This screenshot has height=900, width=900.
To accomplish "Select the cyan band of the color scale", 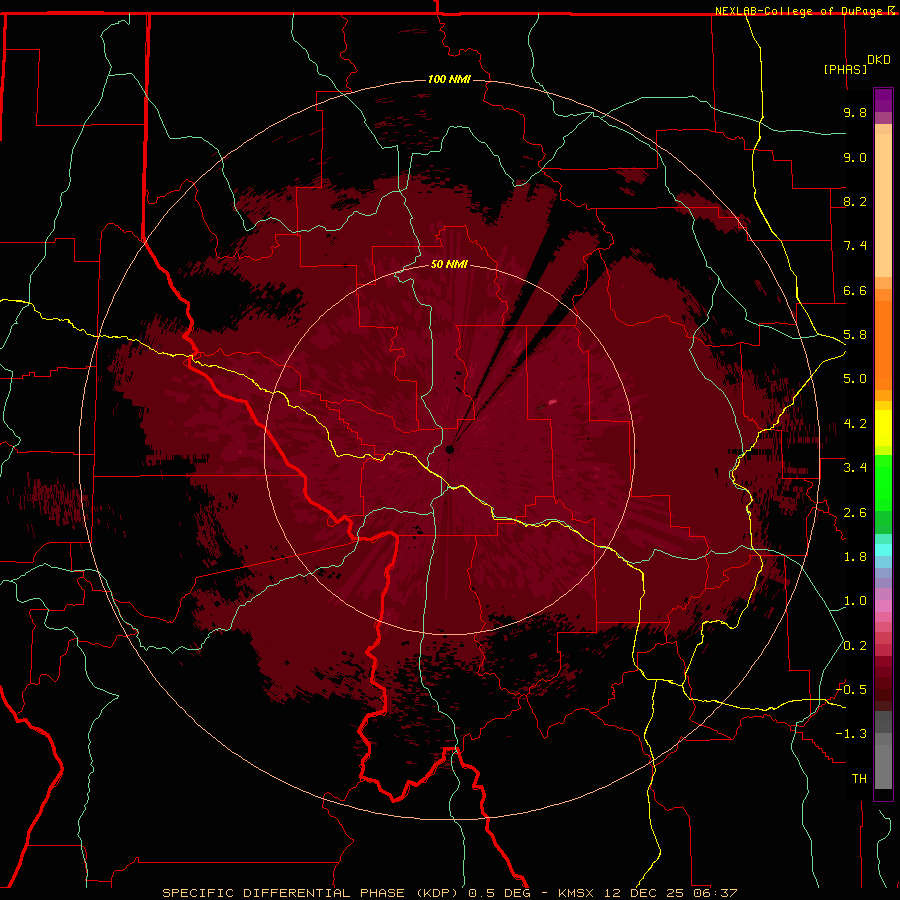I will coord(883,550).
